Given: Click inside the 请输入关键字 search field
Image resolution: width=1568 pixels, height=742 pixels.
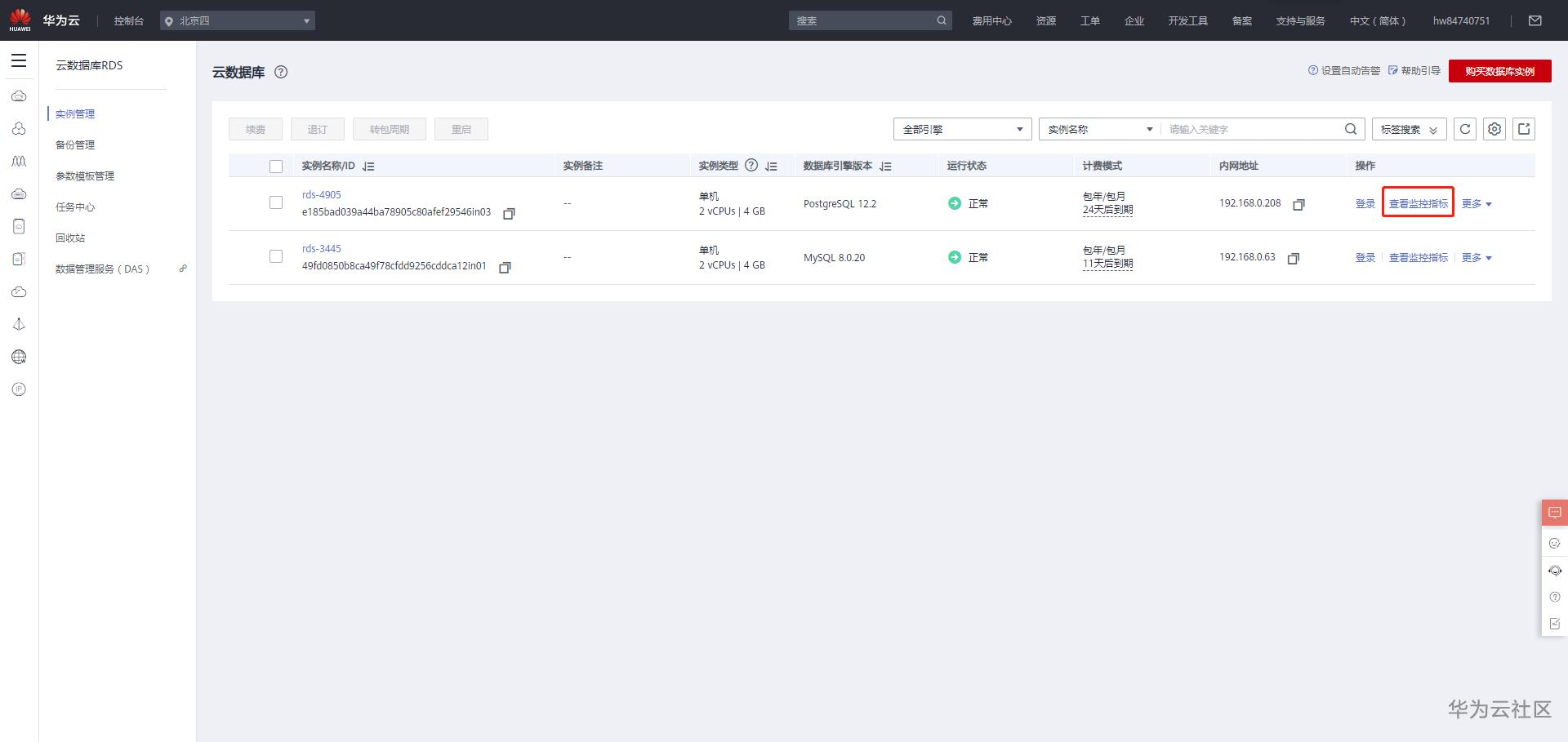Looking at the screenshot, I should pos(1252,129).
